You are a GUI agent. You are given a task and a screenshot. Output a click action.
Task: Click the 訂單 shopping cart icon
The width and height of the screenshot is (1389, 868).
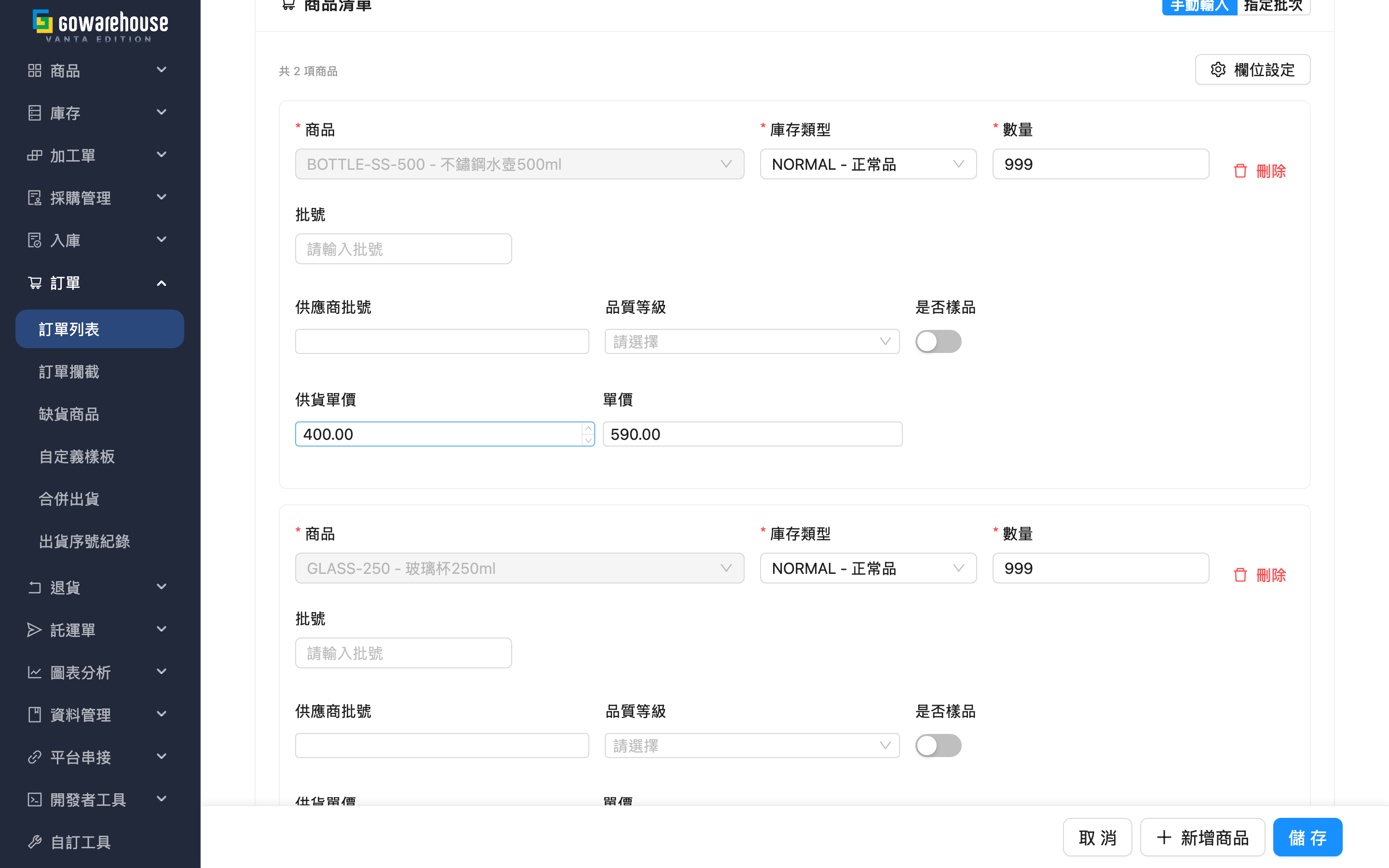click(34, 283)
